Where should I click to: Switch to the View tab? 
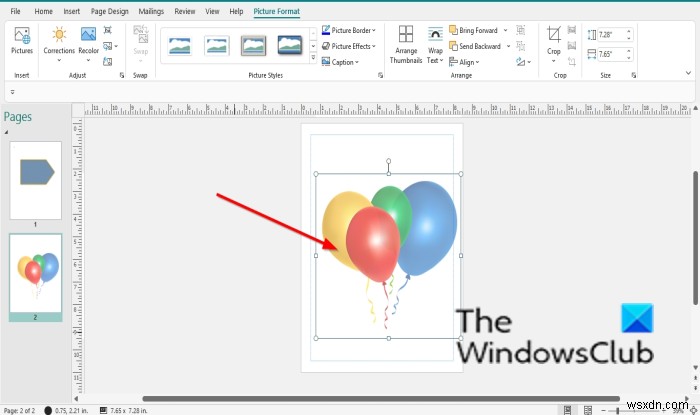click(x=212, y=11)
